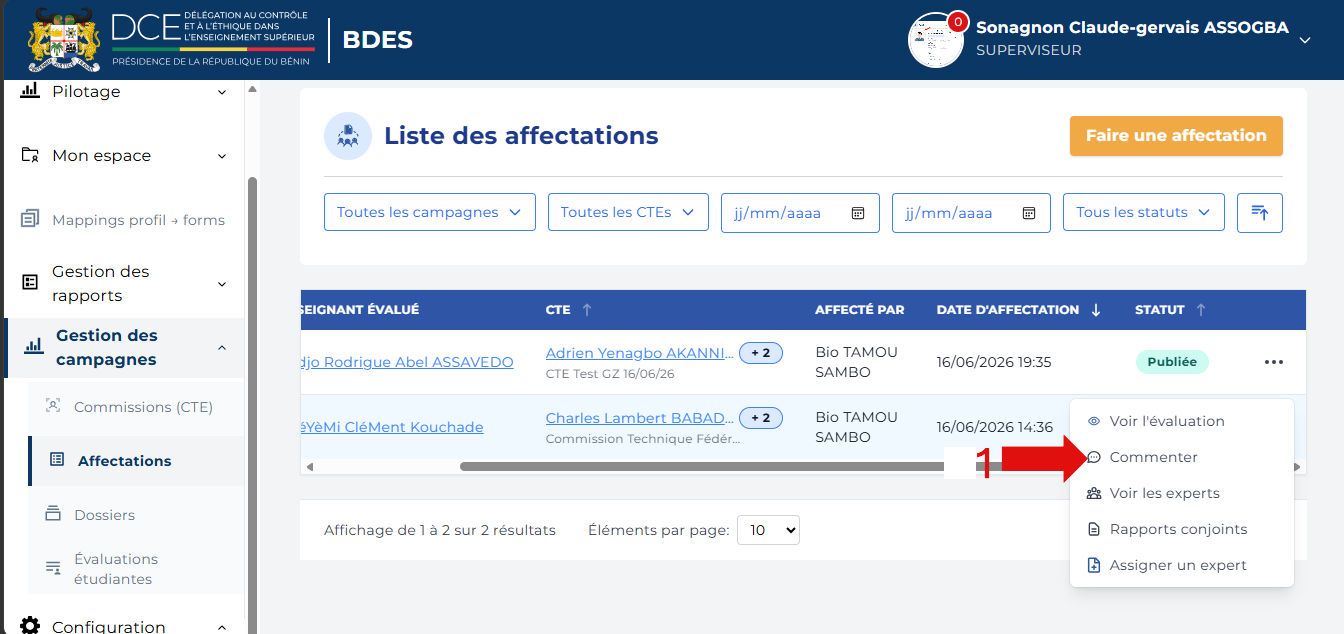This screenshot has height=634, width=1344.
Task: Click the Publiée status badge
Action: click(x=1172, y=362)
